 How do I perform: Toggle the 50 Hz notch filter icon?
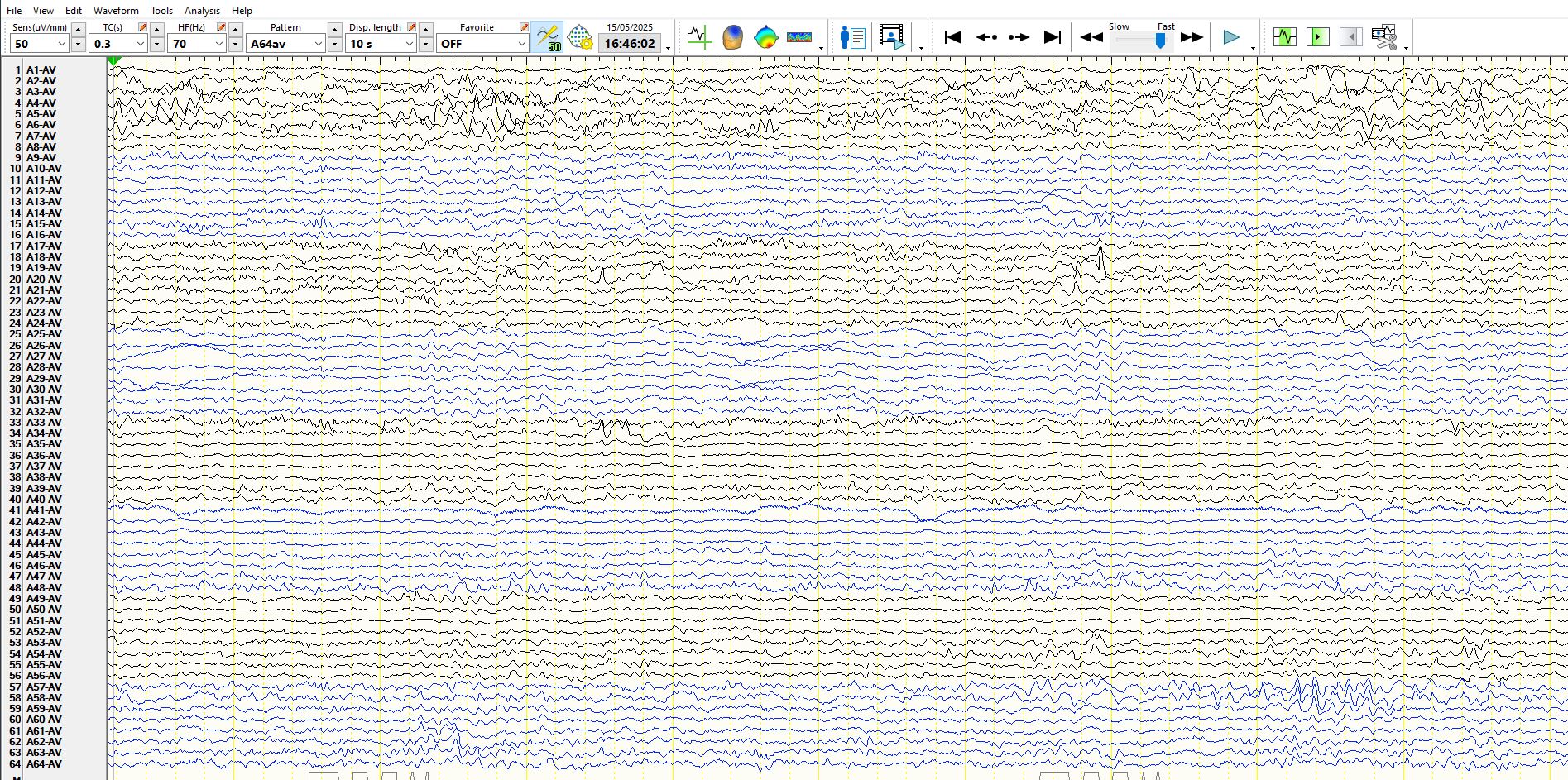547,37
